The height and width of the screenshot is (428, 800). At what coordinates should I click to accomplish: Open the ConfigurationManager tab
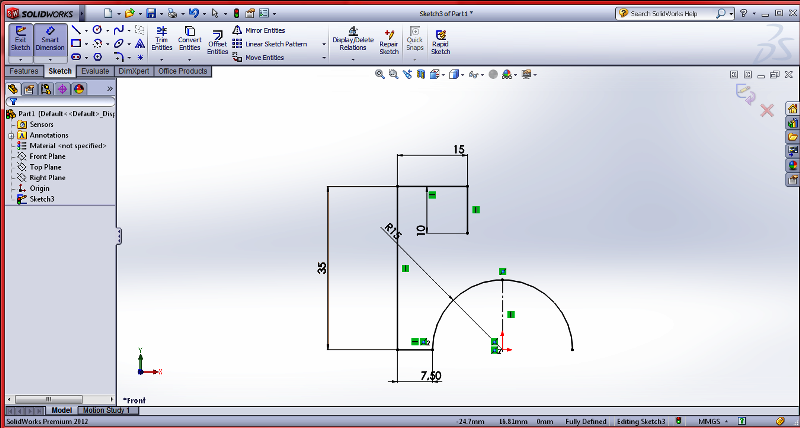click(46, 89)
